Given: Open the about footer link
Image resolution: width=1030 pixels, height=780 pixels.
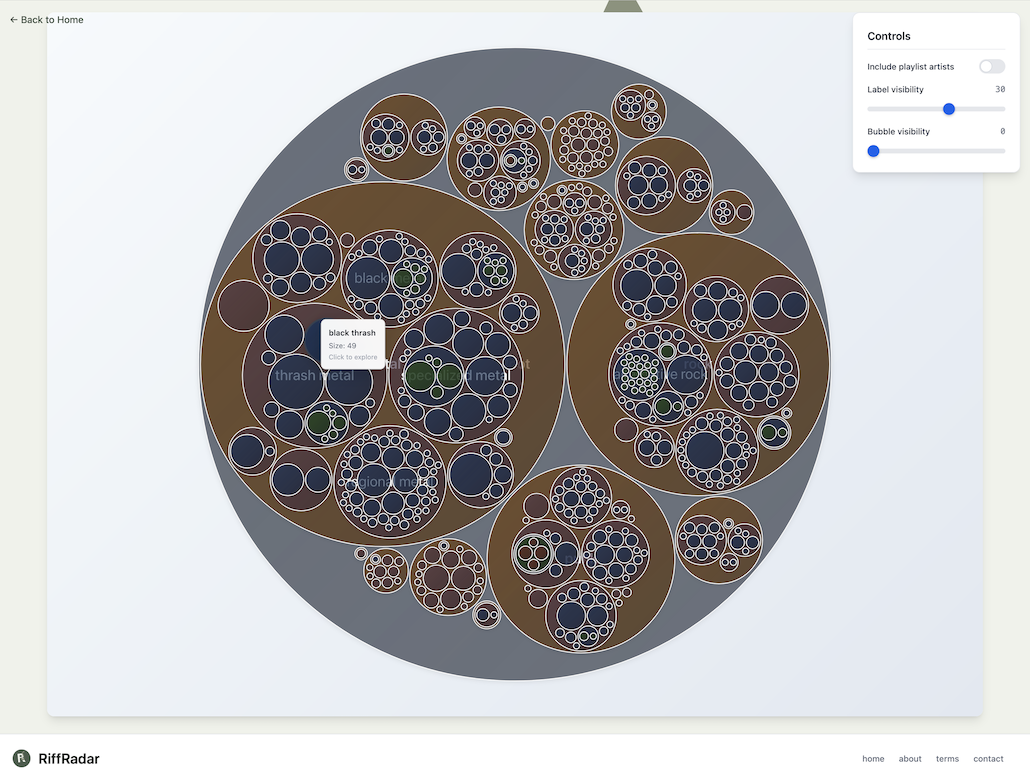Looking at the screenshot, I should [x=910, y=758].
